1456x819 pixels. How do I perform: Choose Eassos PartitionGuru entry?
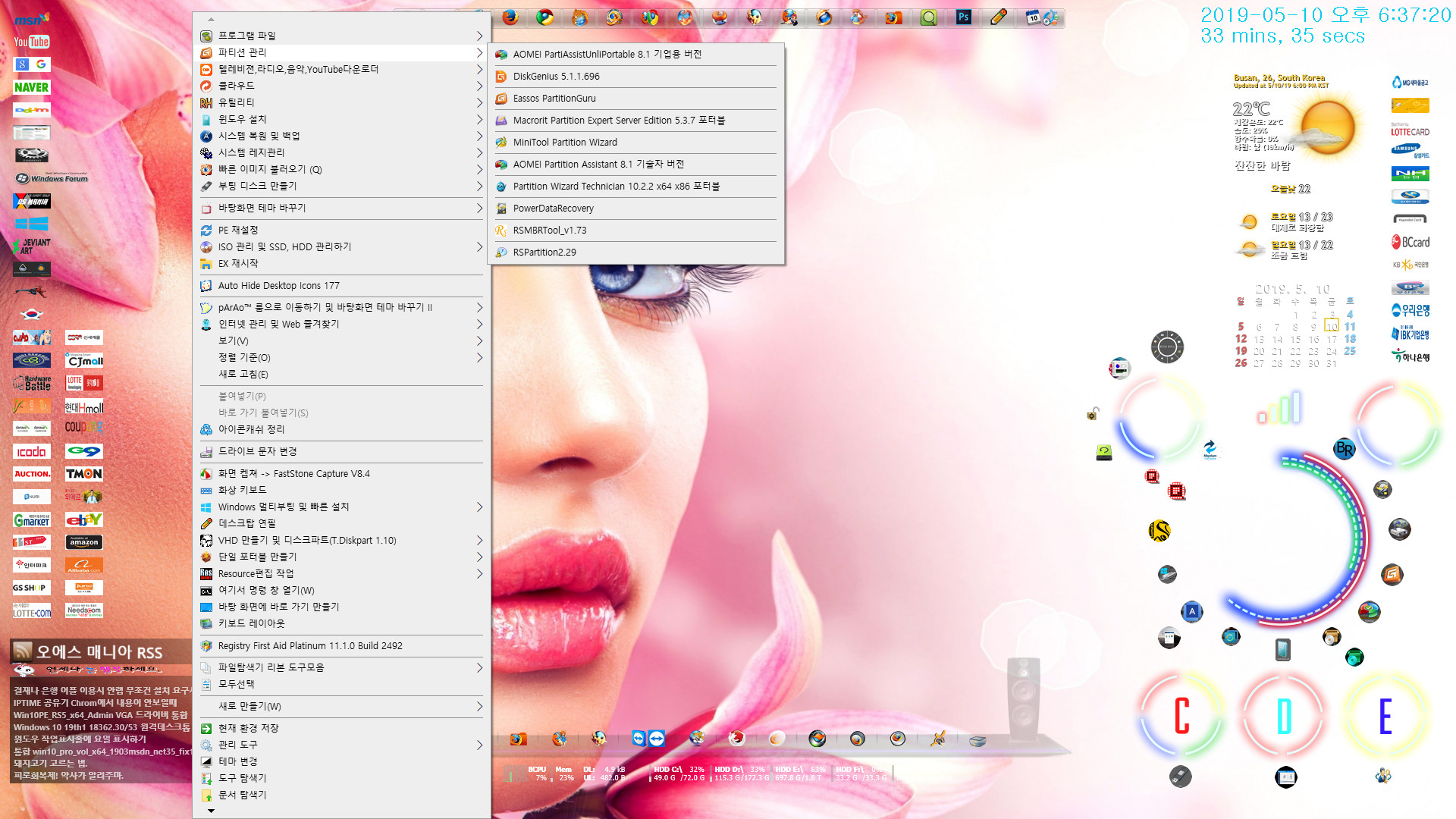click(x=636, y=99)
